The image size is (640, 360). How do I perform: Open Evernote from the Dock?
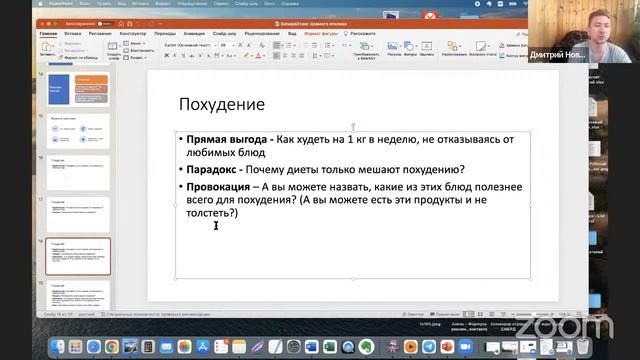point(366,347)
